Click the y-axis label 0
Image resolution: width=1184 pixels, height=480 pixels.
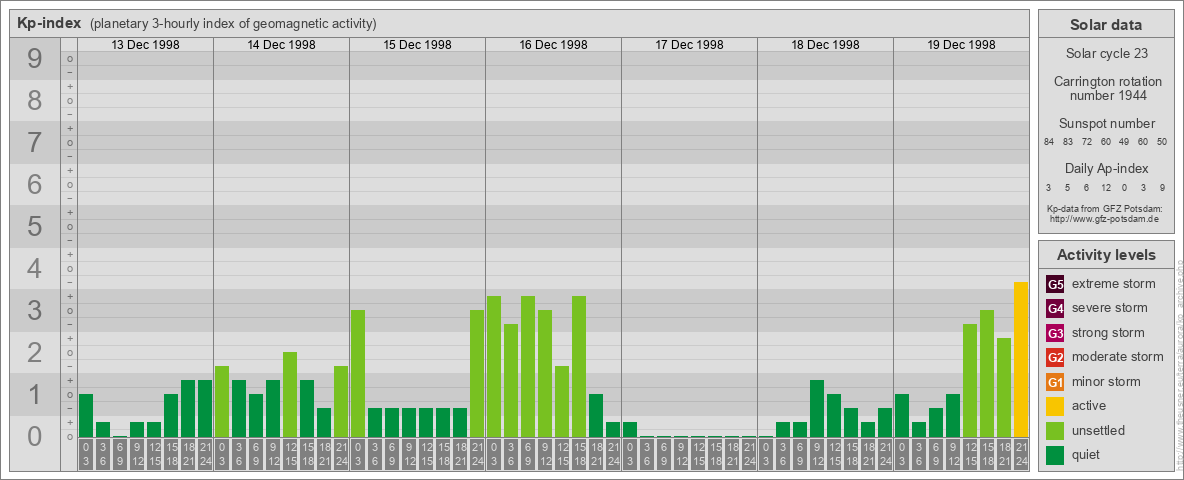pos(34,436)
